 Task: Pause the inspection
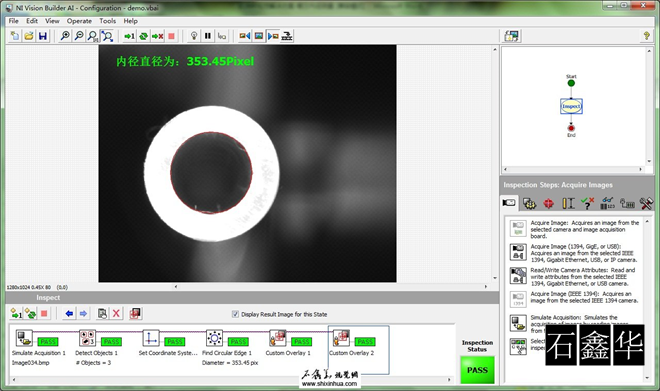pos(208,36)
